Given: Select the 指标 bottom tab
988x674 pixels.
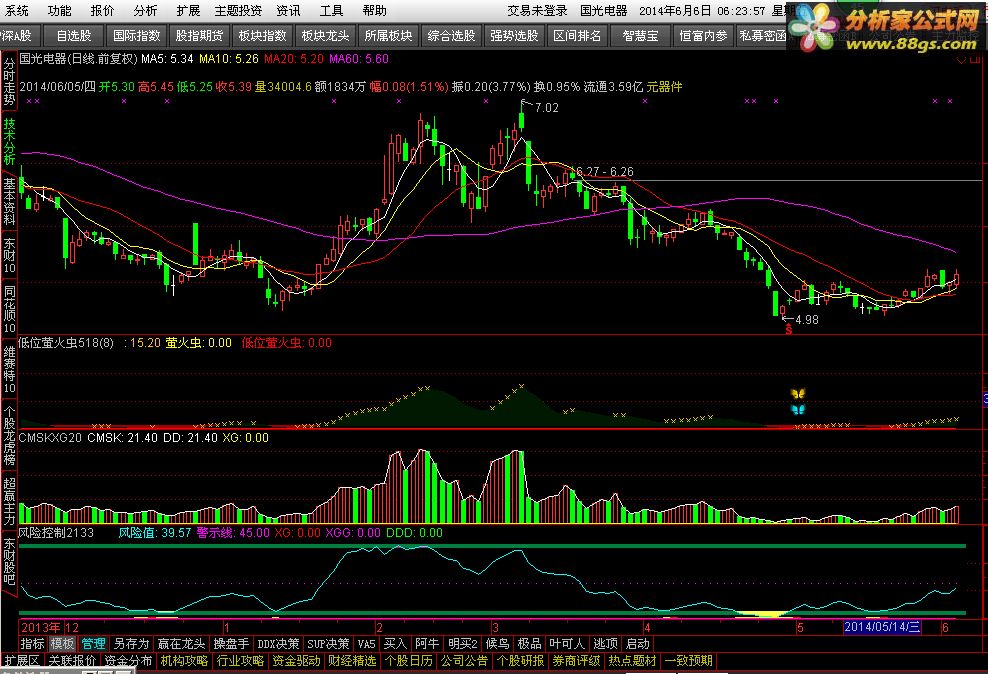Looking at the screenshot, I should click(32, 644).
